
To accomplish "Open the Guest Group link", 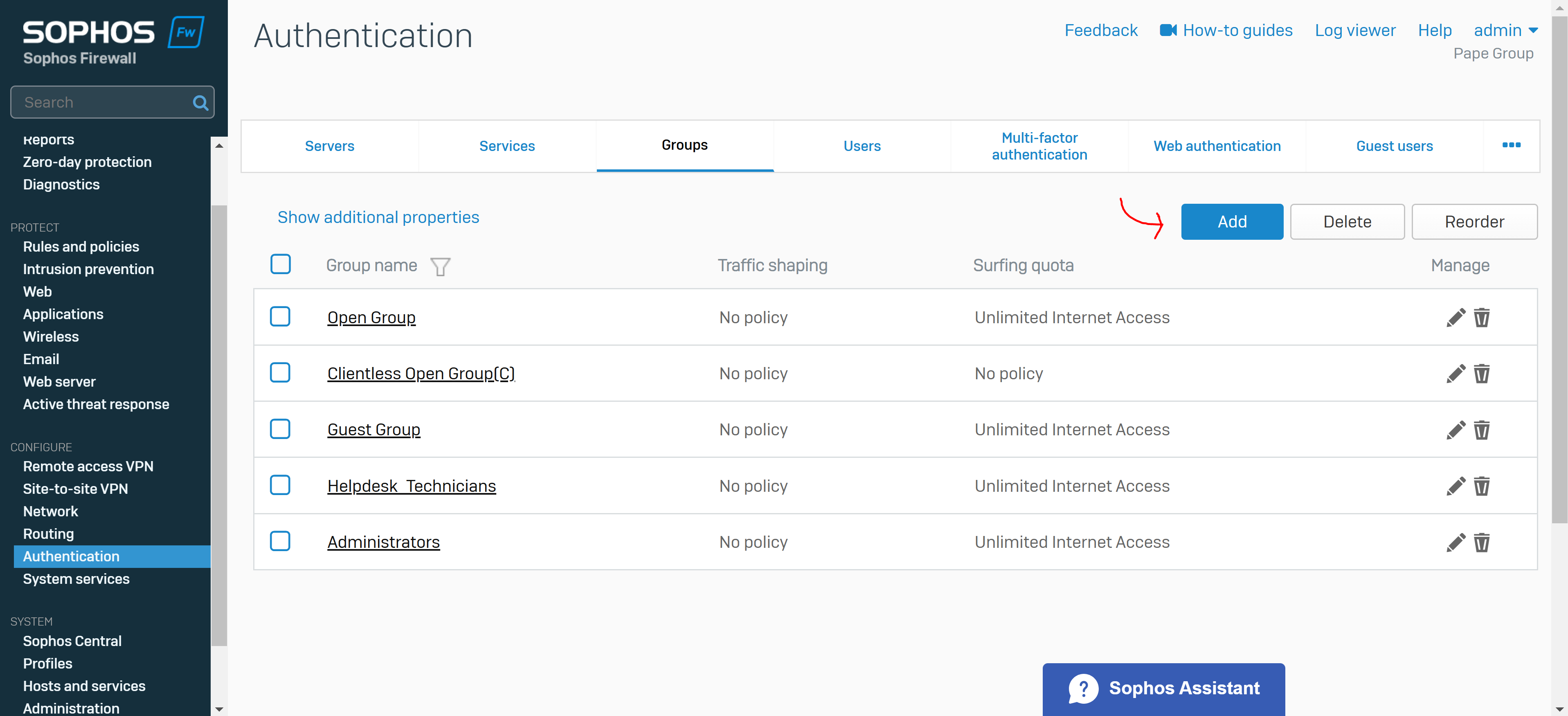I will point(374,430).
